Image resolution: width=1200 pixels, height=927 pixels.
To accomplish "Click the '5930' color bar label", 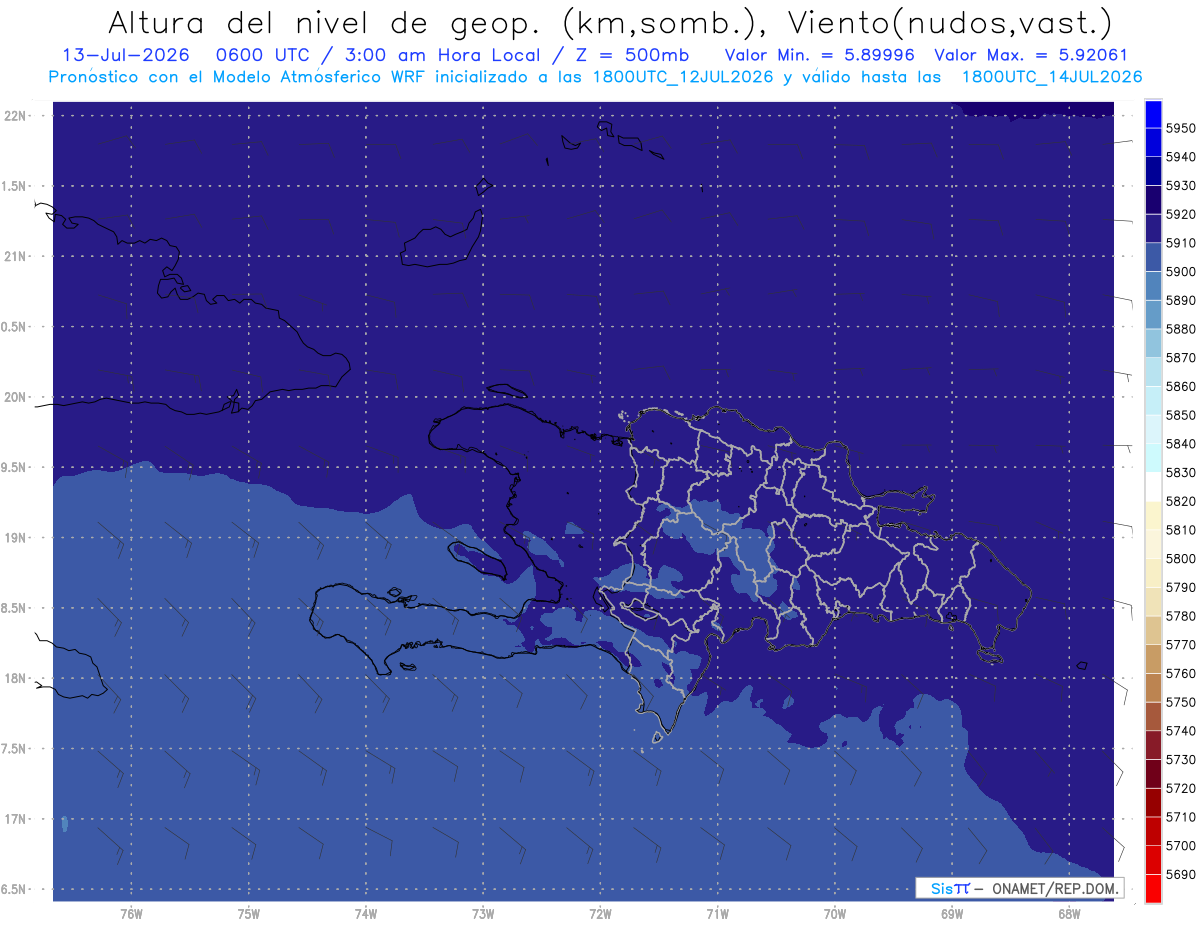I will (1180, 186).
